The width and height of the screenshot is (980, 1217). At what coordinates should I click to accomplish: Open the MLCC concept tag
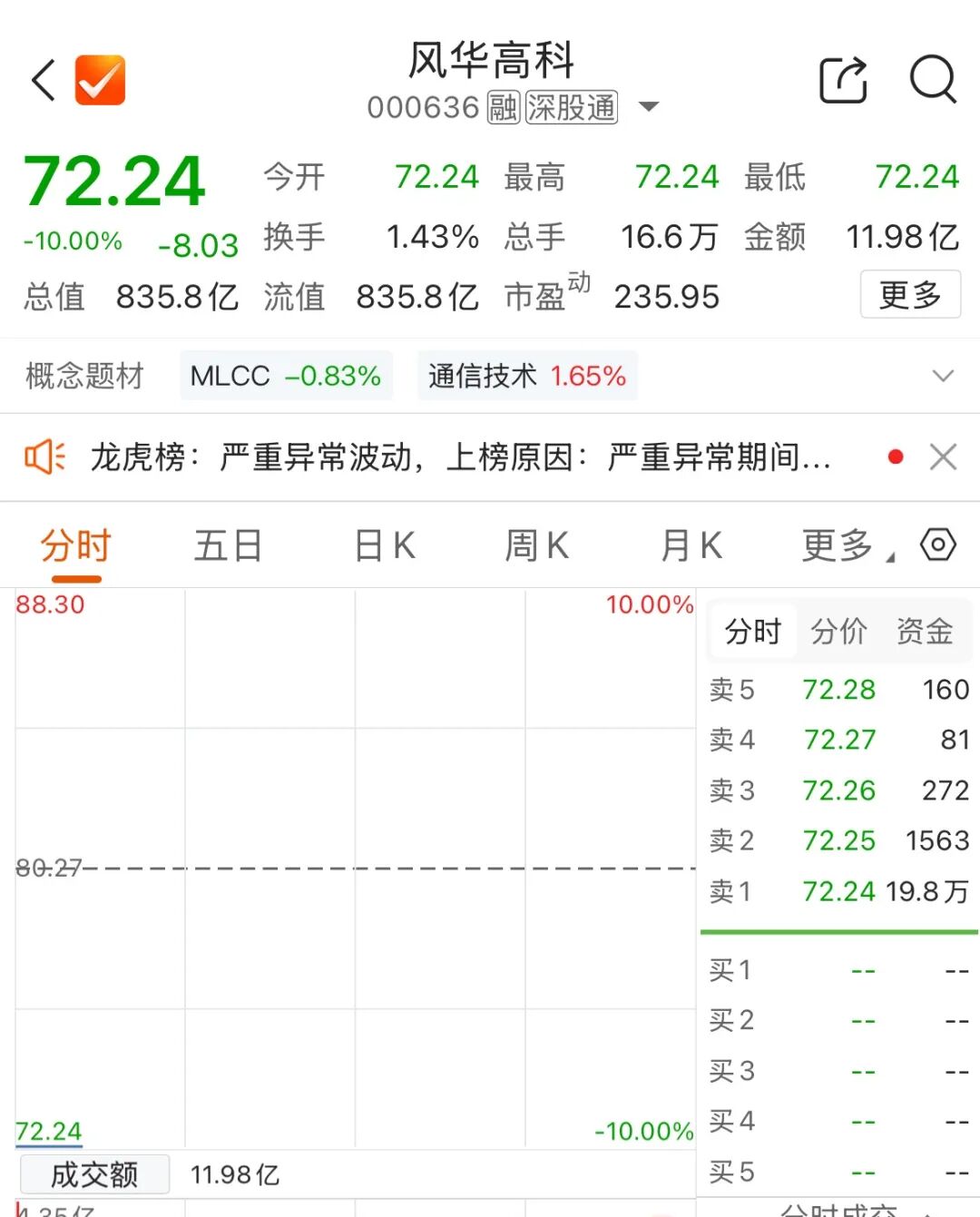pyautogui.click(x=286, y=376)
